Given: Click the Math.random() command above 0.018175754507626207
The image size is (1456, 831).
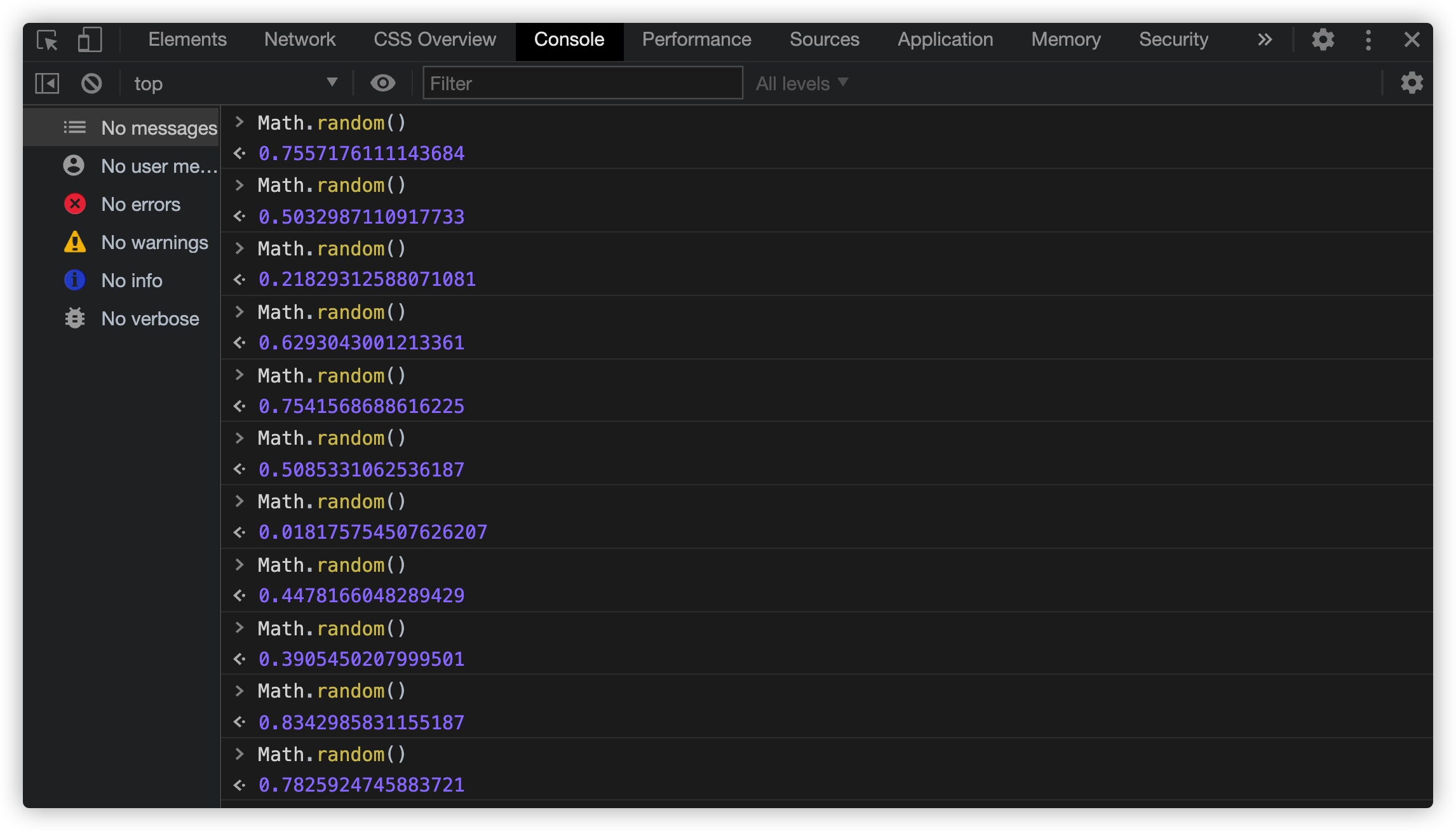Looking at the screenshot, I should point(332,501).
